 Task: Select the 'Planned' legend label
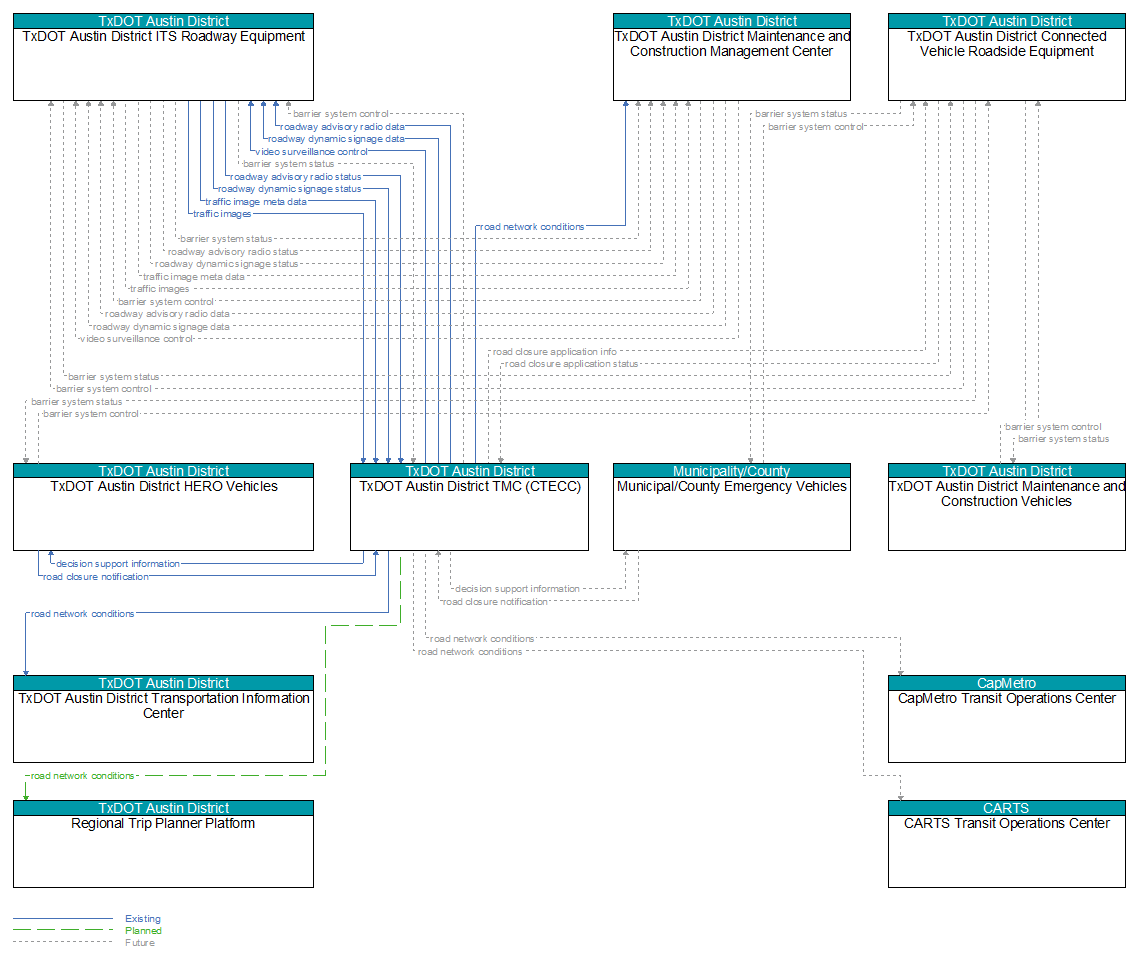coord(143,931)
